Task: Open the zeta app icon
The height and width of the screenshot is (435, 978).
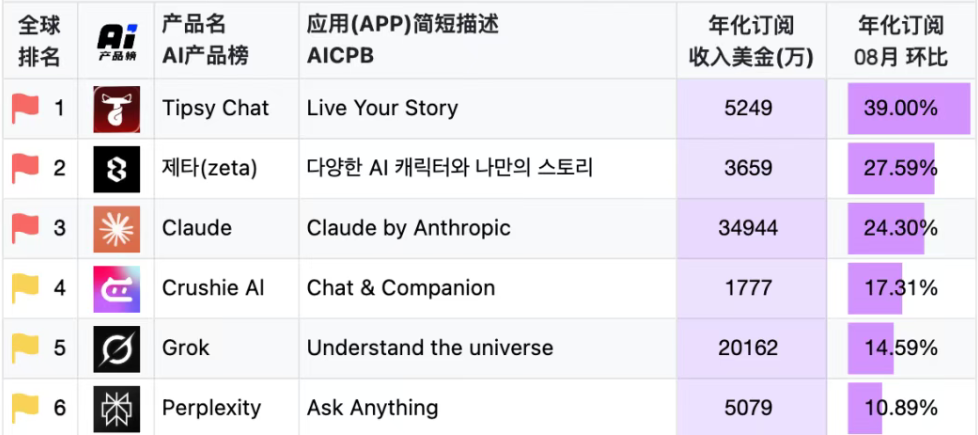Action: pyautogui.click(x=117, y=169)
